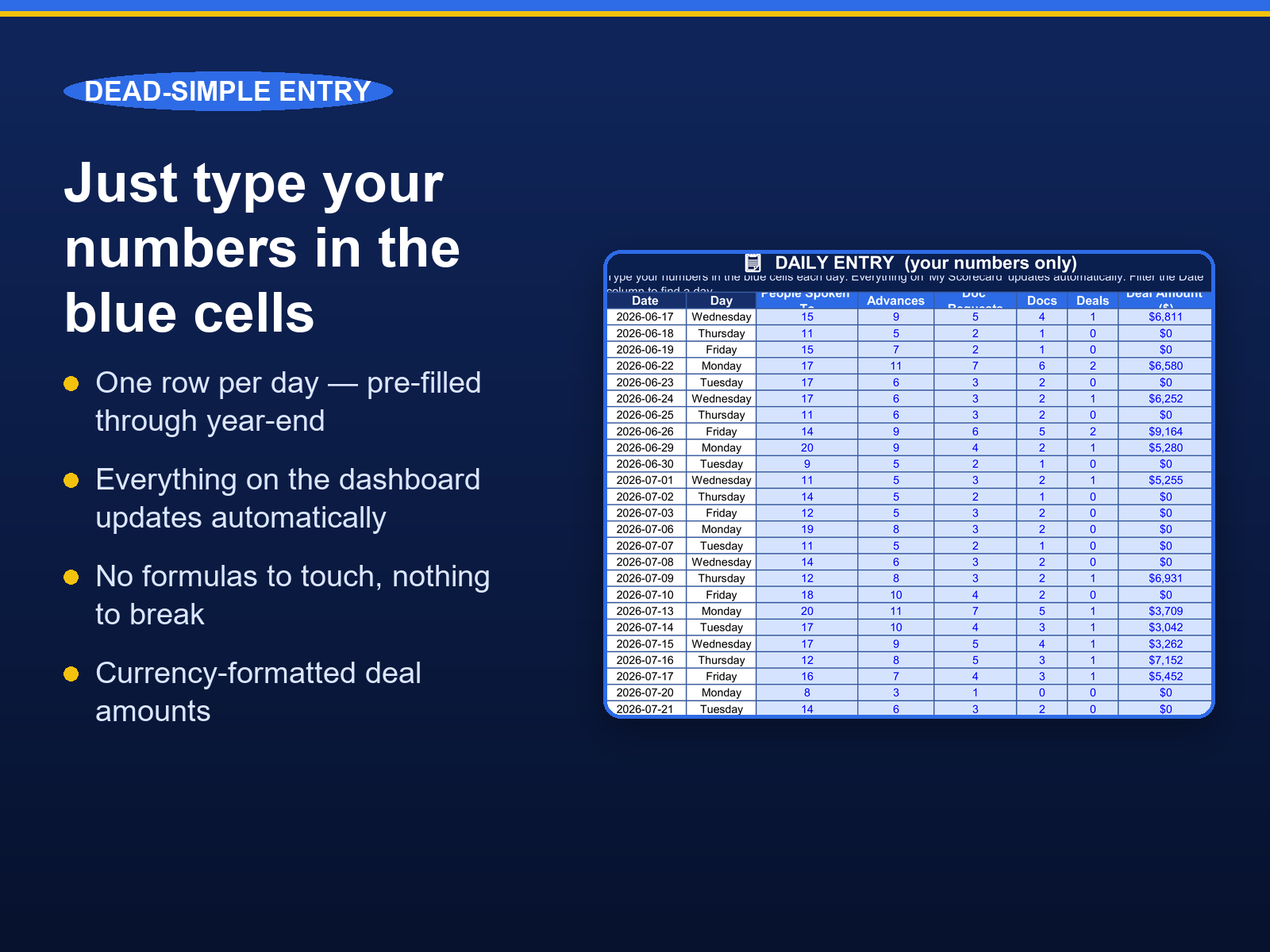Click the DEAD-SIMPLE ENTRY badge
Image resolution: width=1270 pixels, height=952 pixels.
[228, 91]
